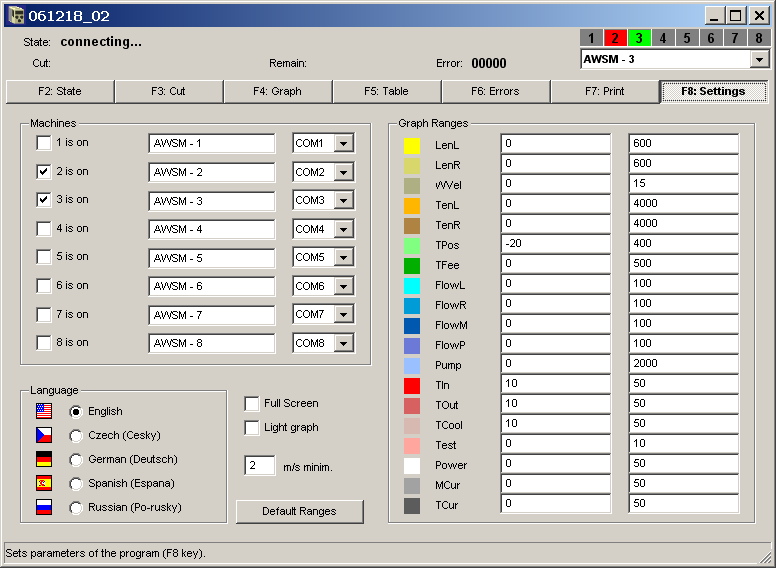Click the US flag icon for English
Viewport: 776px width, 568px height.
pyautogui.click(x=44, y=411)
